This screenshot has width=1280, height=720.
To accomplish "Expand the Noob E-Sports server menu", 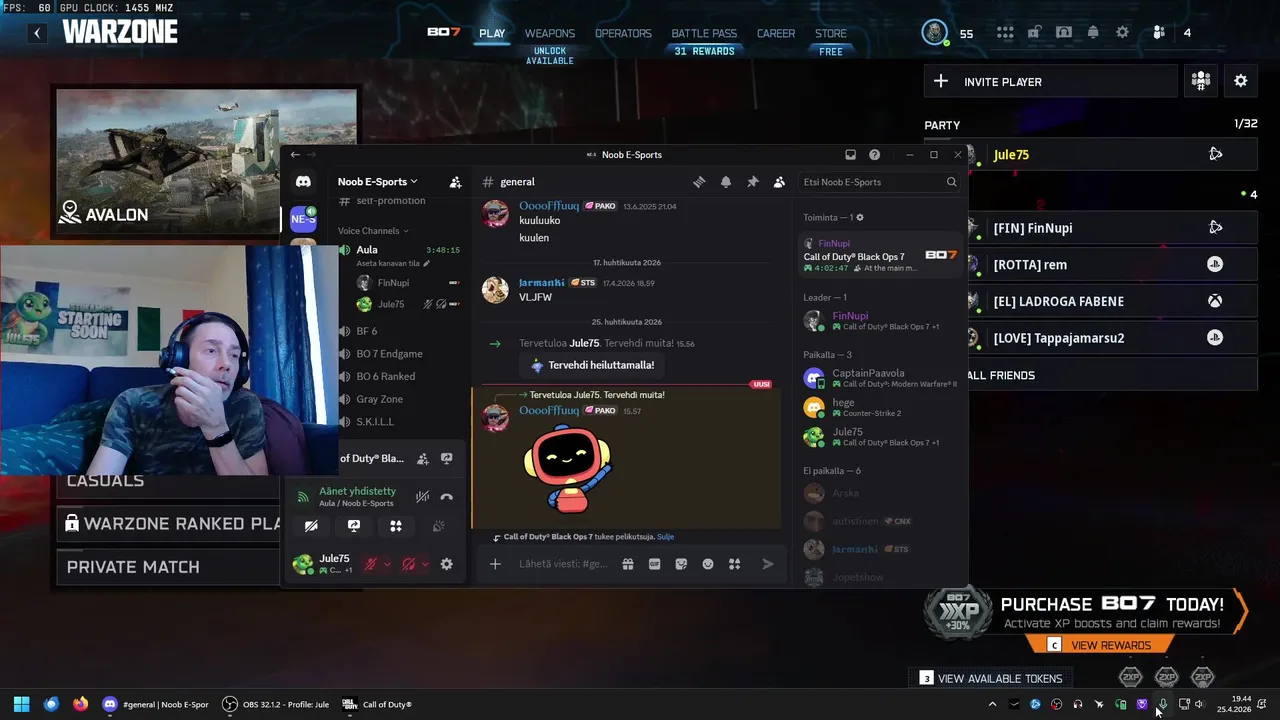I will click(x=377, y=182).
